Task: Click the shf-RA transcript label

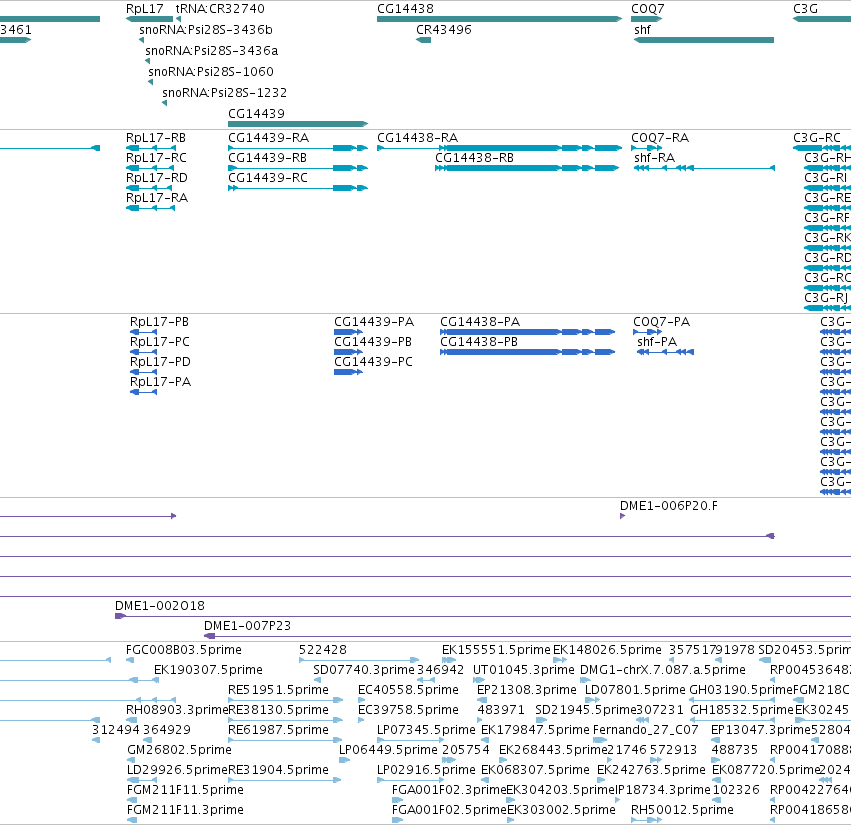Action: [655, 157]
